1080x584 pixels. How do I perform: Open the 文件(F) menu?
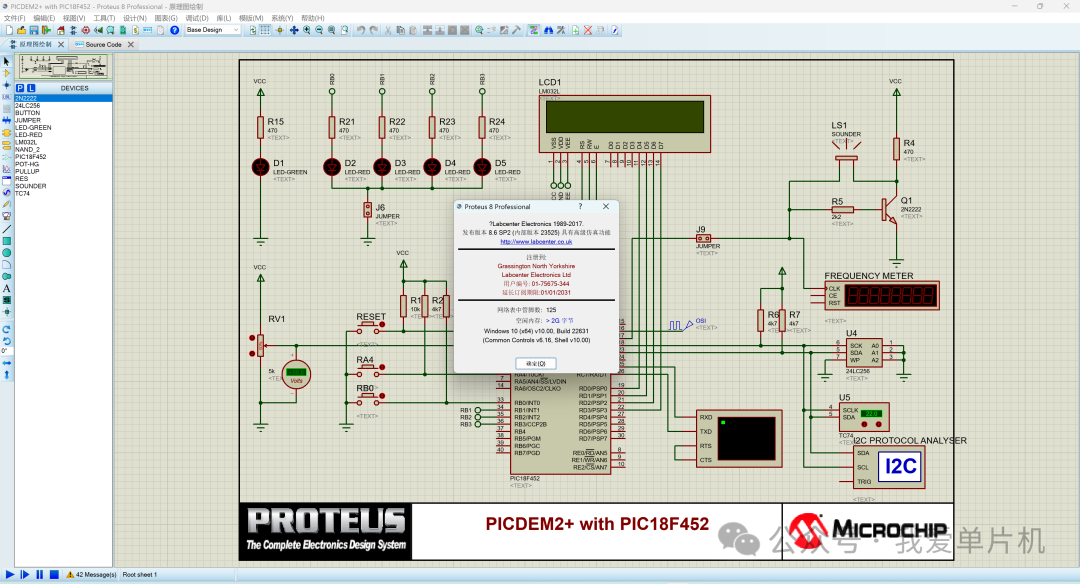coord(14,18)
